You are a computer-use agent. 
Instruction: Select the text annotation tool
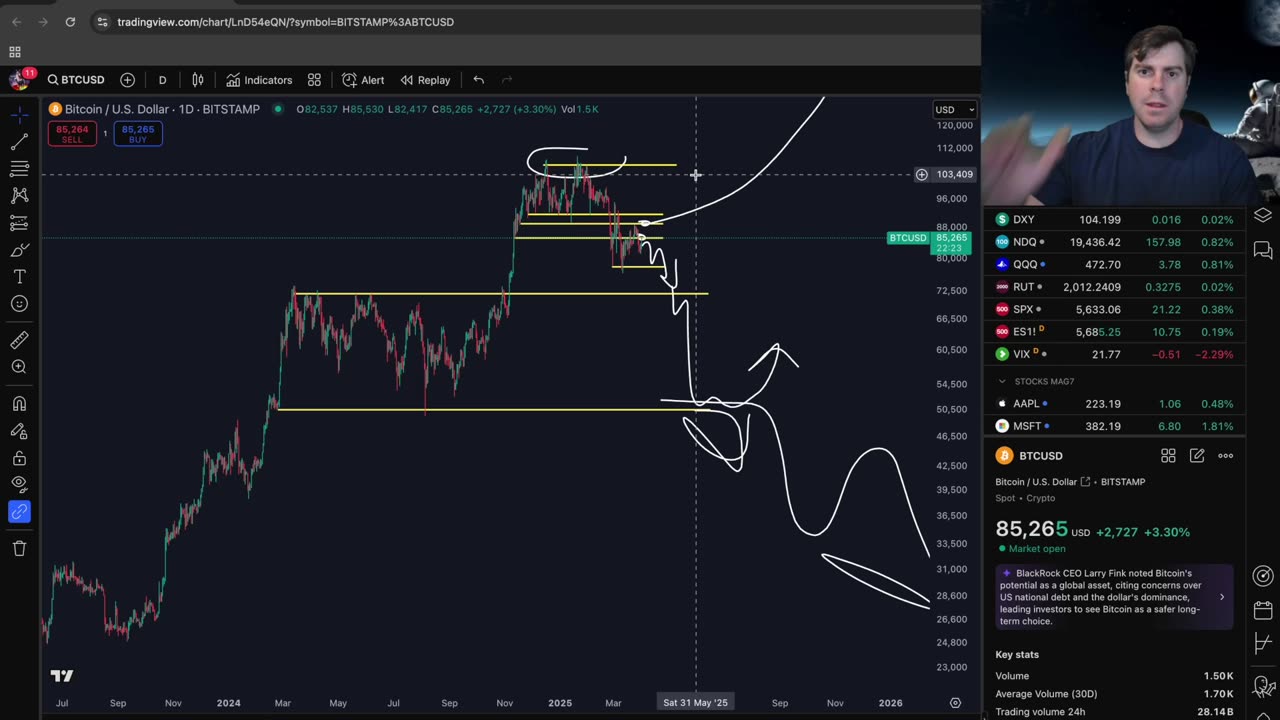point(19,277)
